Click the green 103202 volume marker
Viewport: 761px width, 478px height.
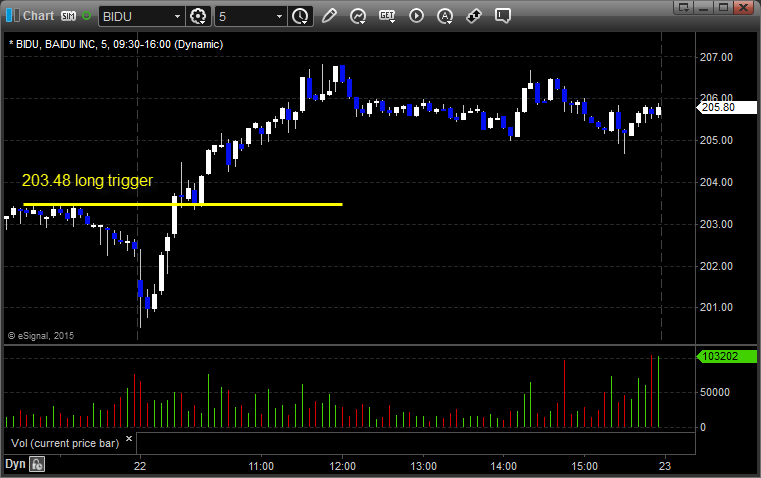click(x=727, y=356)
